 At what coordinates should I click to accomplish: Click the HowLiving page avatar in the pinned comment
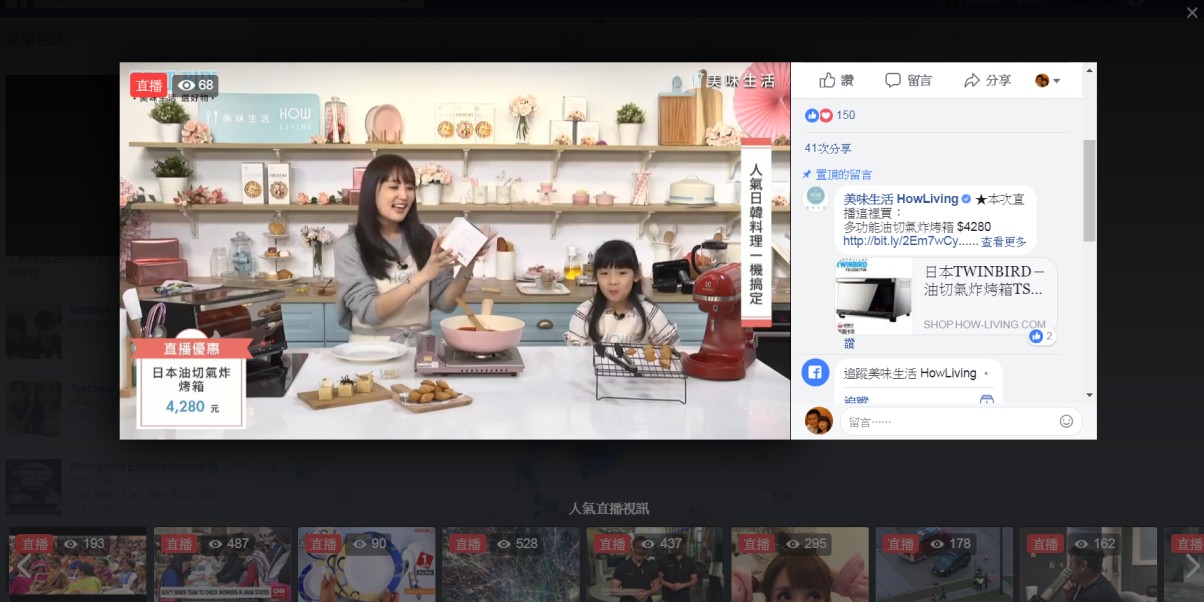point(816,197)
